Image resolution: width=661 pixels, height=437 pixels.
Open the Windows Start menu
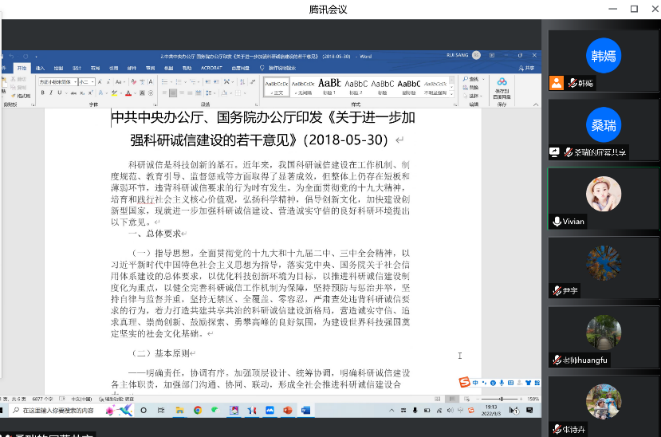[x=6, y=410]
